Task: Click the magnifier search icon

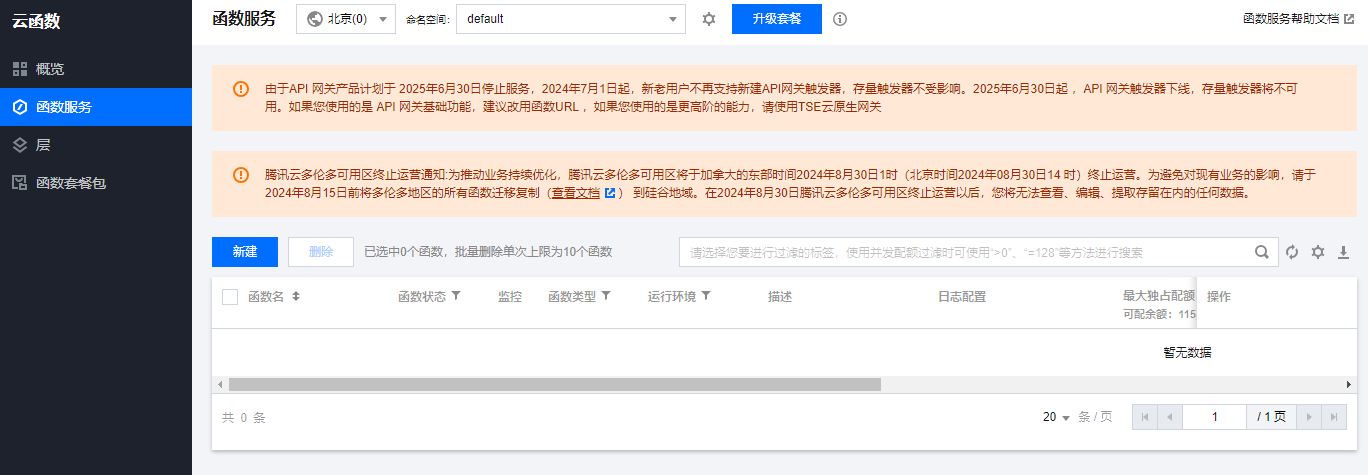Action: (x=1263, y=252)
